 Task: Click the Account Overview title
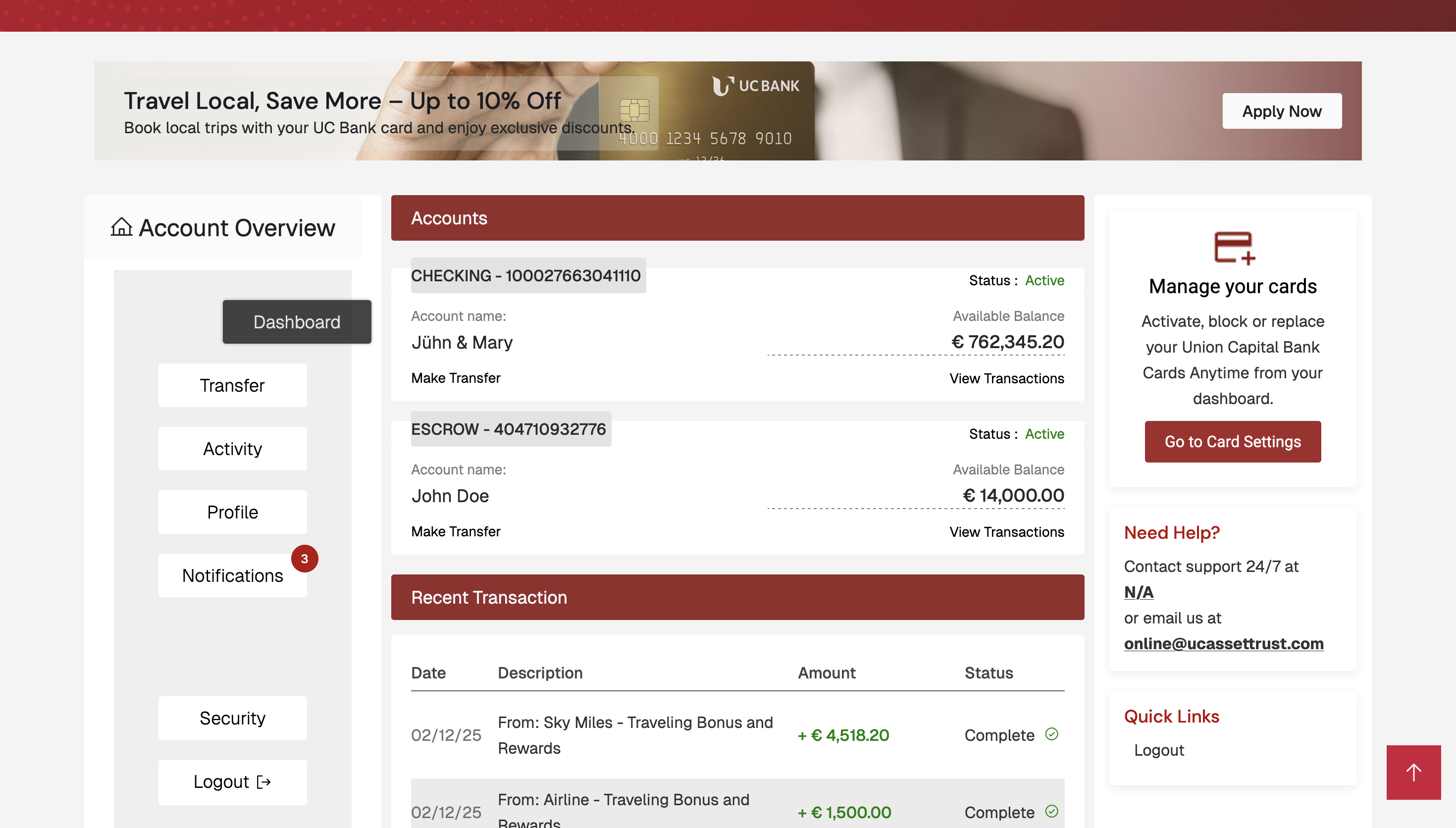[x=237, y=227]
